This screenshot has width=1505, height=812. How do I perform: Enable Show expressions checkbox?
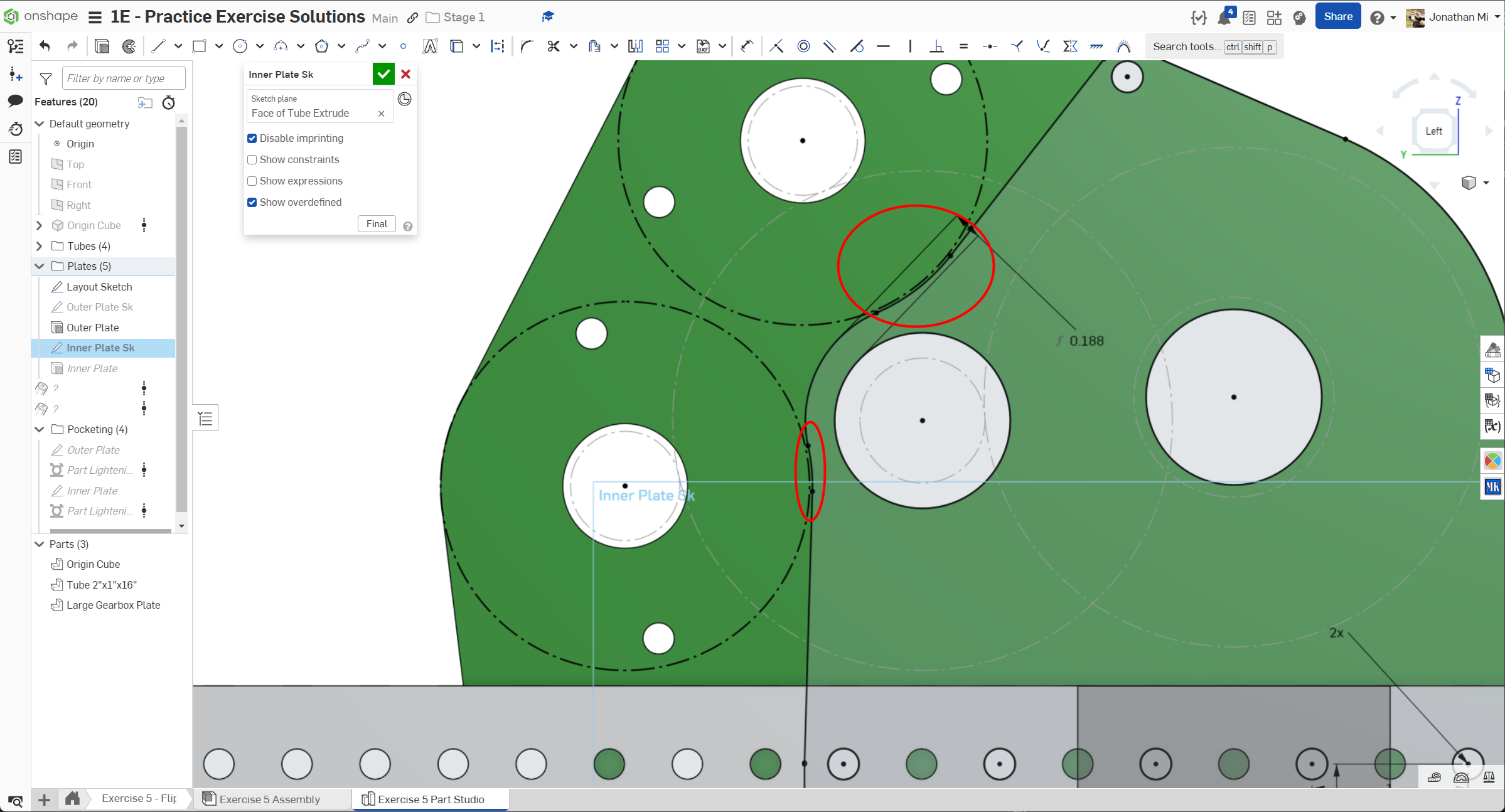click(x=252, y=181)
